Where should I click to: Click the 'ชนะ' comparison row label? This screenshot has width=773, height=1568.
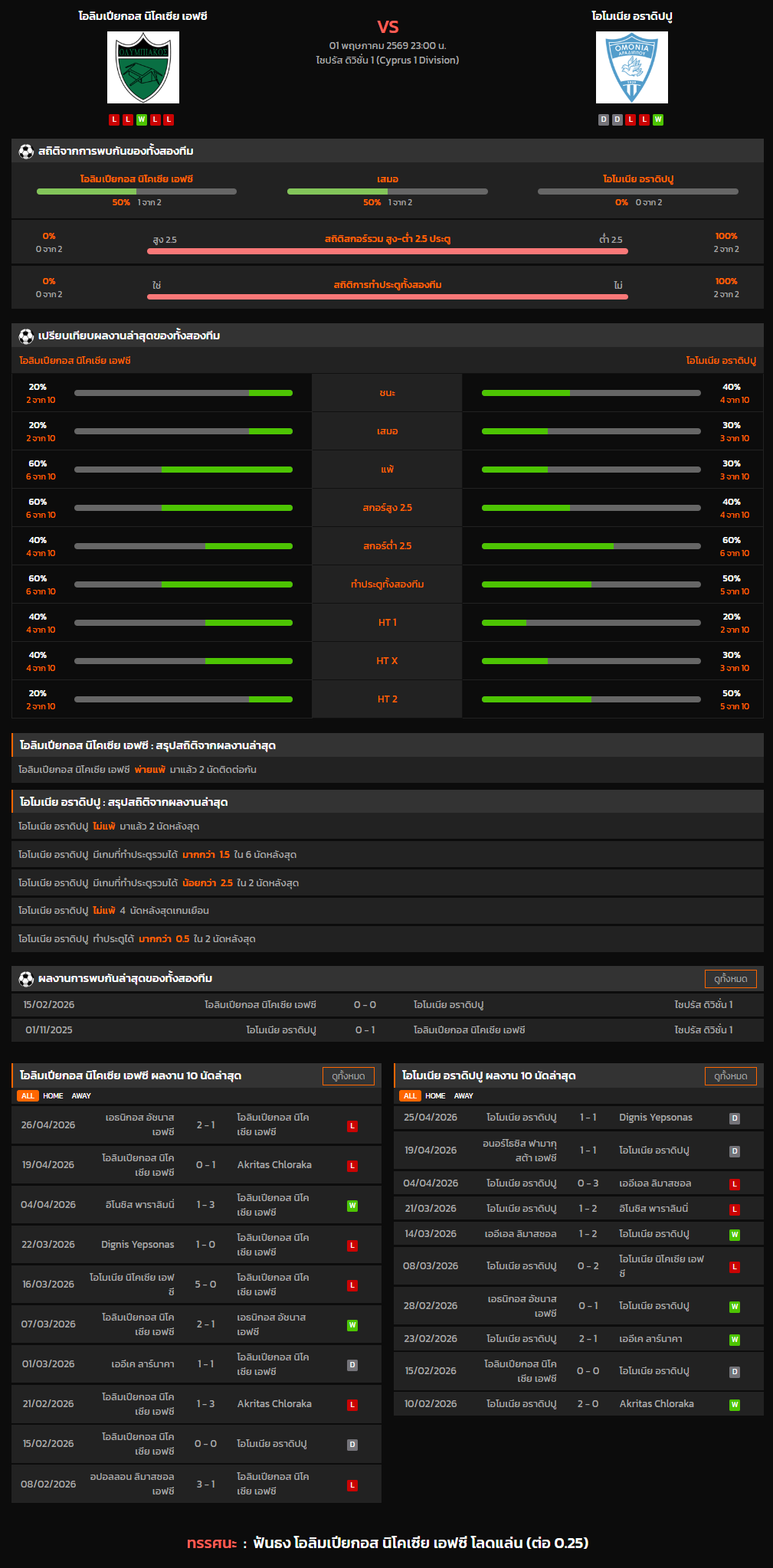[x=388, y=393]
